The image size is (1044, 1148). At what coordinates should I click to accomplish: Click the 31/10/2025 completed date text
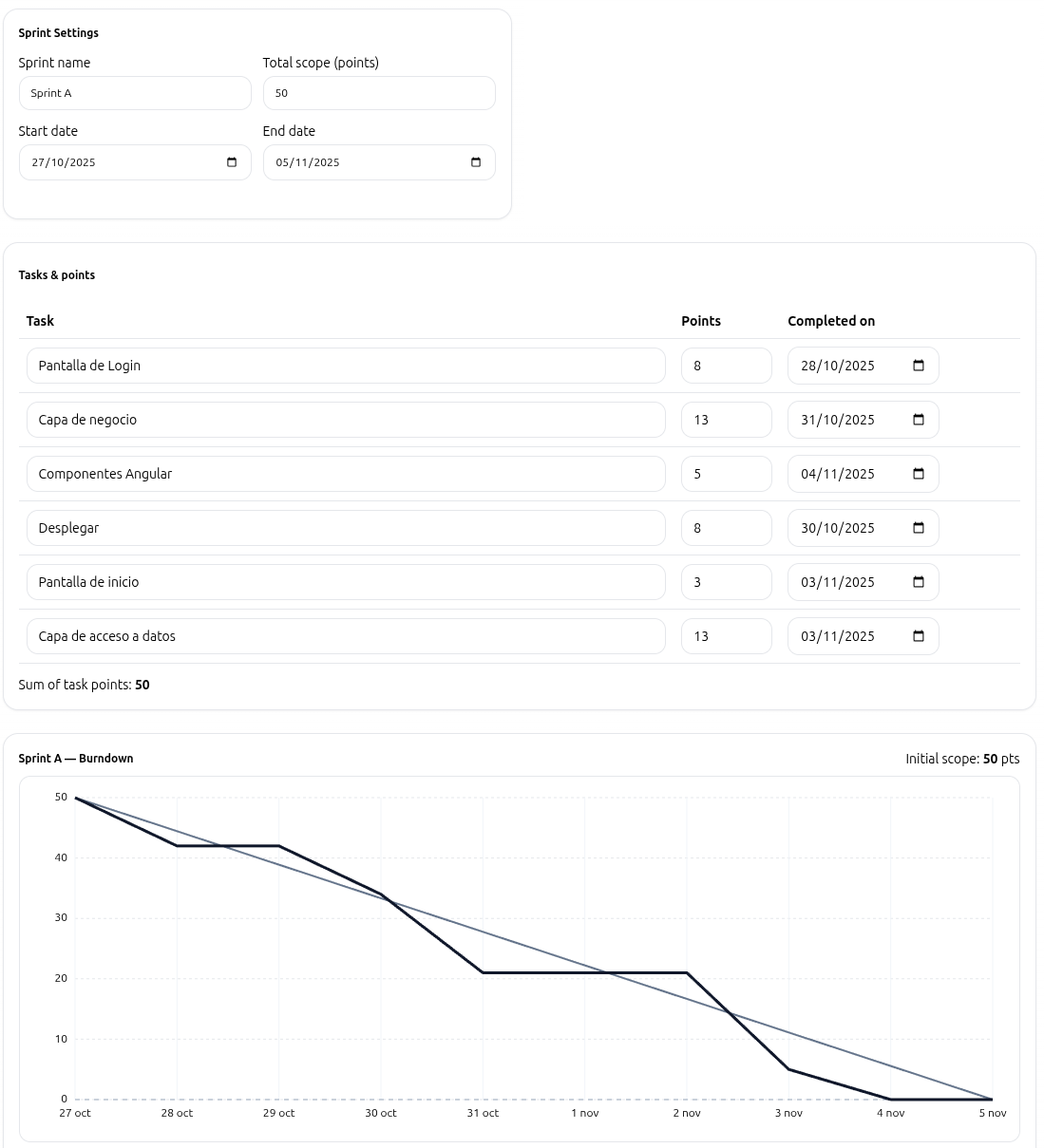point(838,420)
